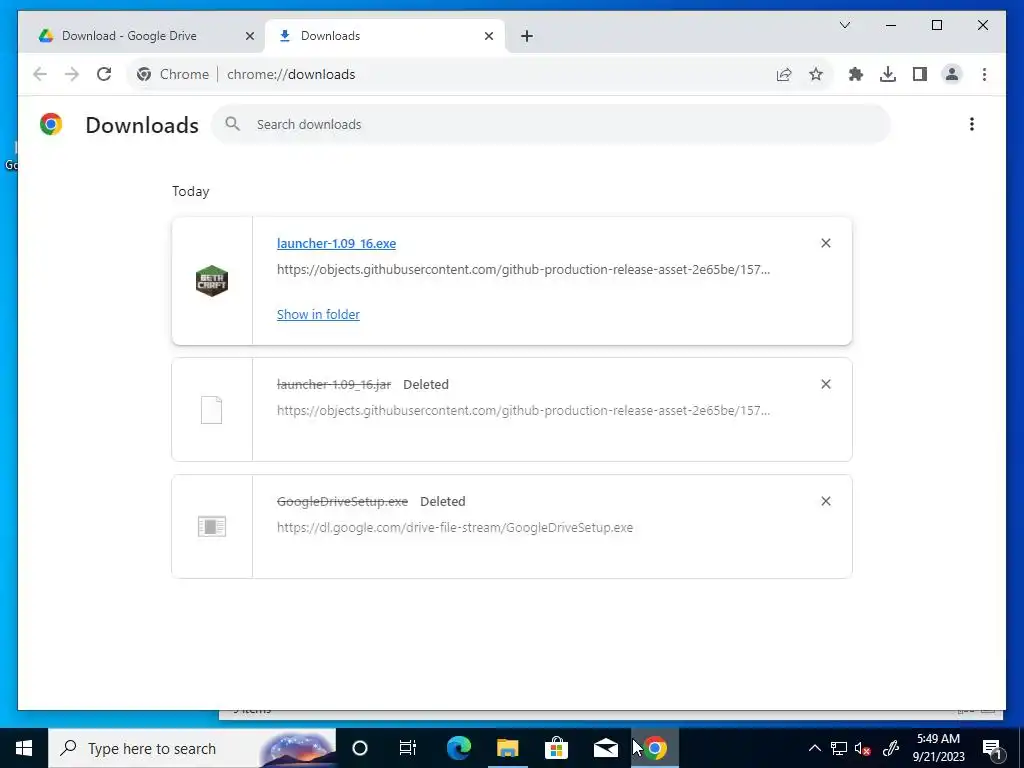Close the Downloads tab
1024x768 pixels.
(488, 36)
